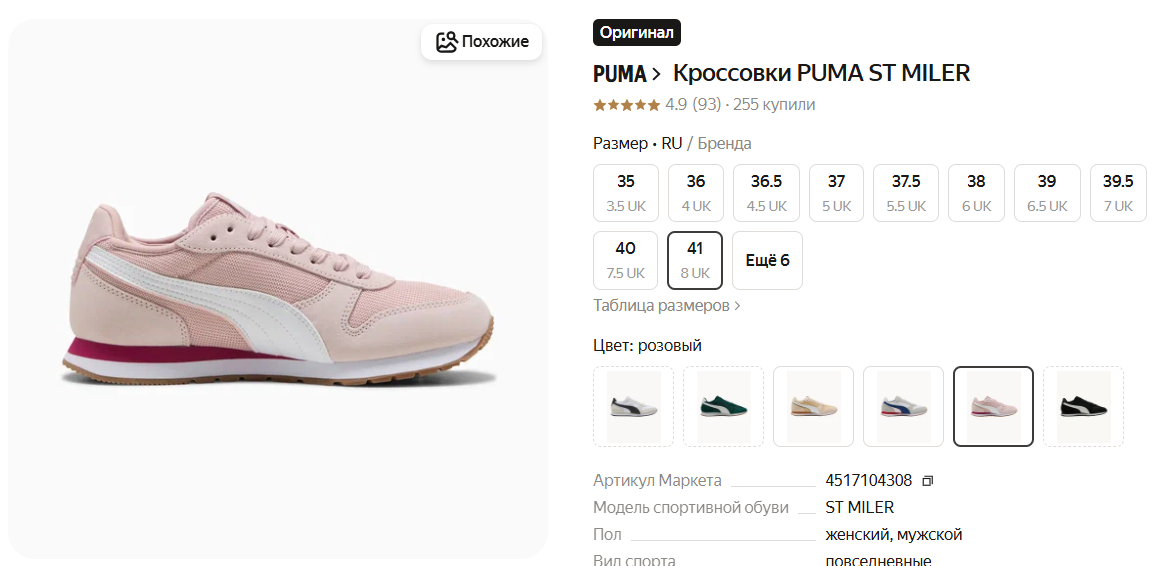Image resolution: width=1154 pixels, height=566 pixels.
Task: Expand more sizes with Ещё 6
Action: [x=767, y=260]
